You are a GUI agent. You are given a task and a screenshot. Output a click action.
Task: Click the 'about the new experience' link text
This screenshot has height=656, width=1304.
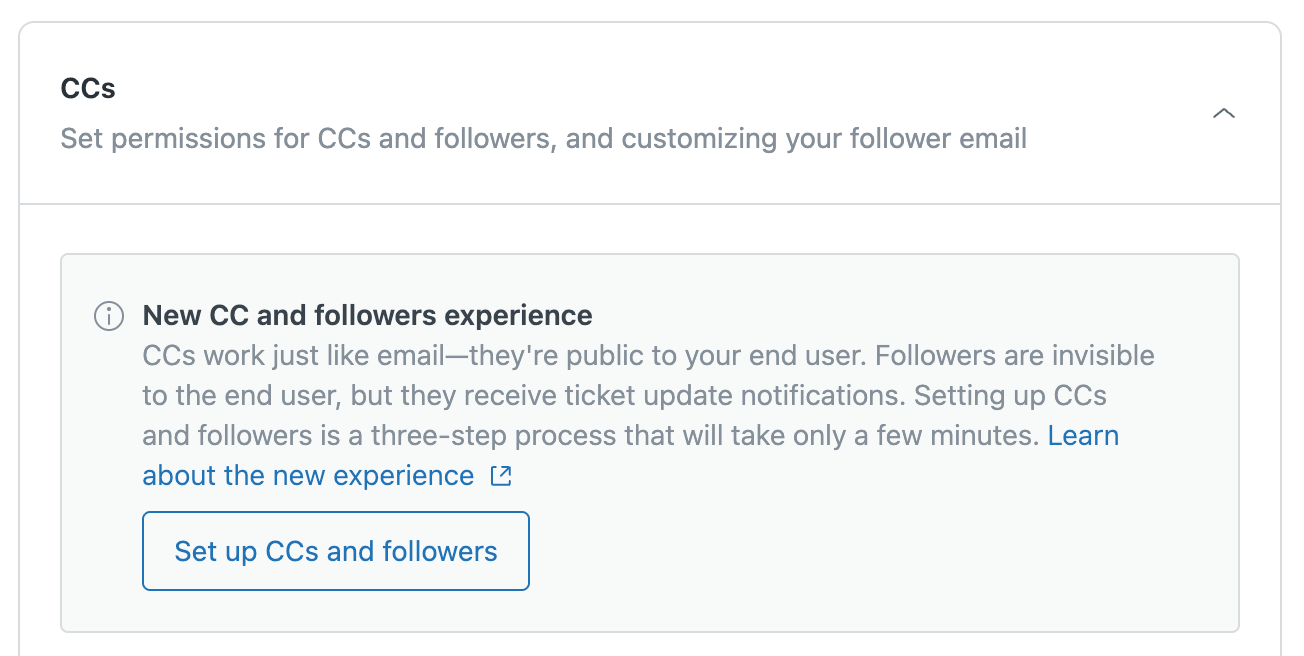coord(308,476)
